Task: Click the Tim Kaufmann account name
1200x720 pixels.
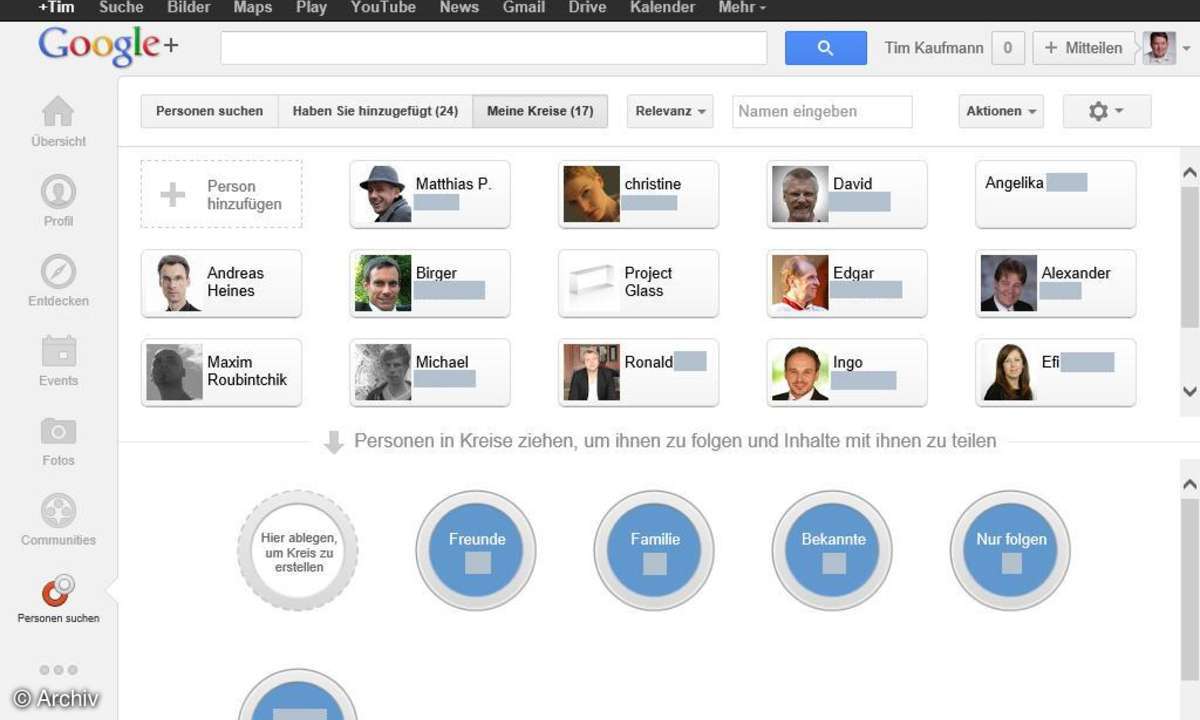Action: pyautogui.click(x=934, y=47)
